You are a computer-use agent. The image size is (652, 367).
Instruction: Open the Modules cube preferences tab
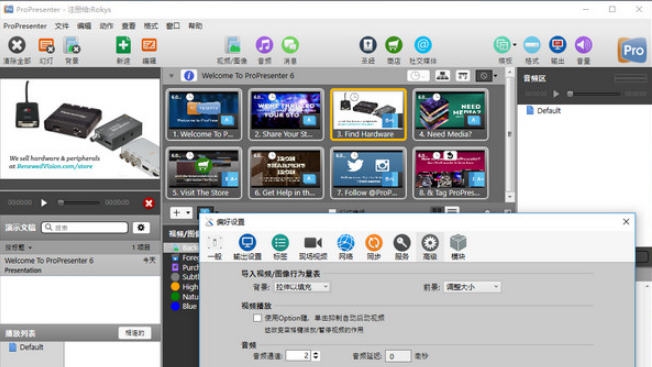(458, 247)
